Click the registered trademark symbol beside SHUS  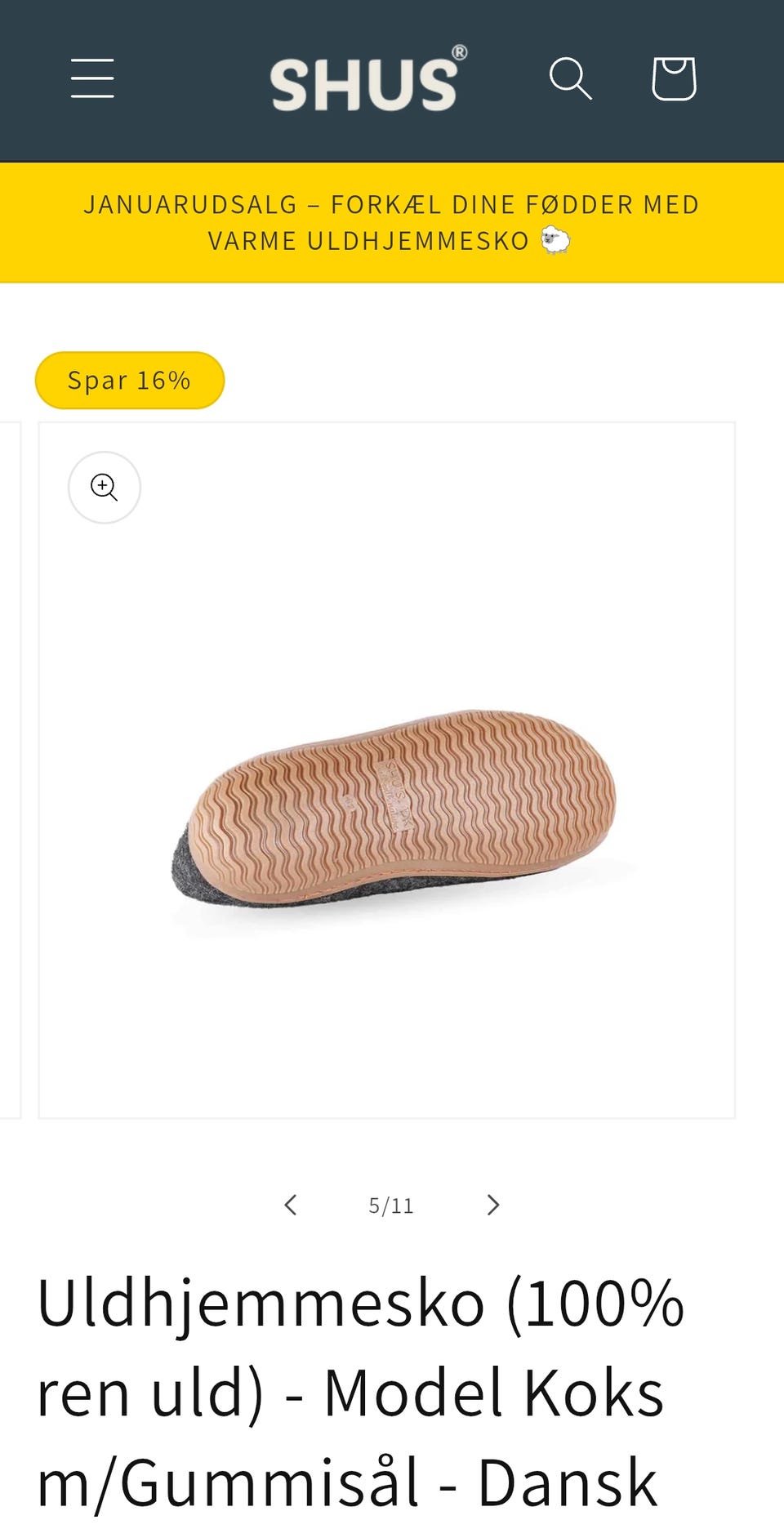(x=460, y=53)
